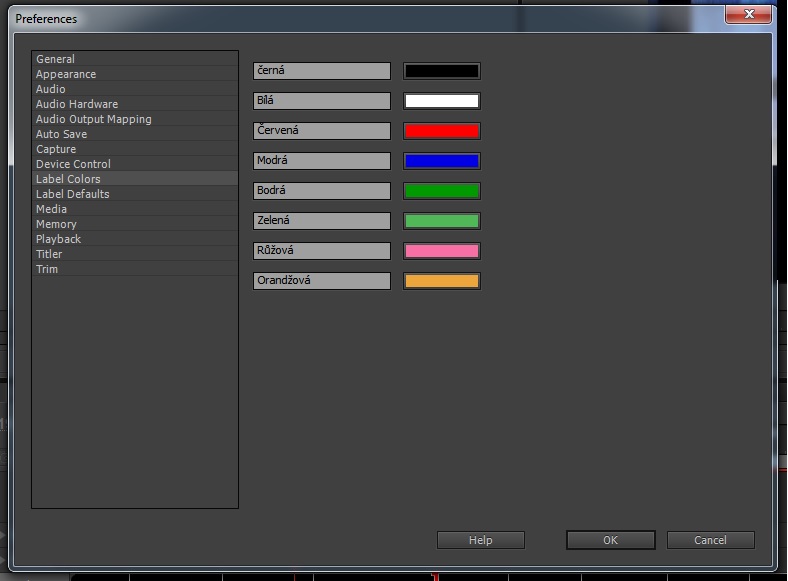The width and height of the screenshot is (788, 581).
Task: Change the red color swatch
Action: [x=442, y=131]
